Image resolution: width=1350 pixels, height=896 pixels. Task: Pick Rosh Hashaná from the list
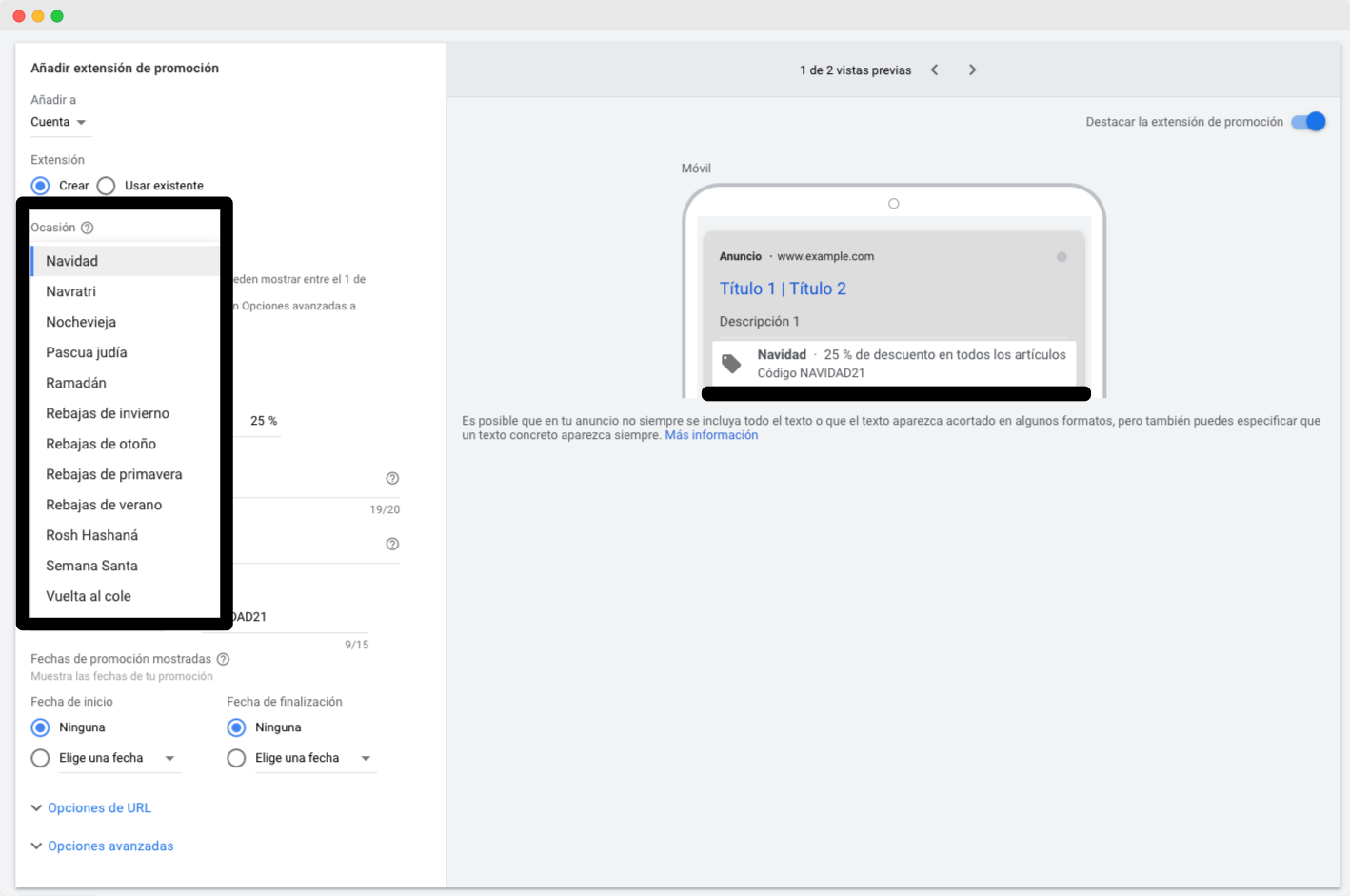[x=126, y=535]
